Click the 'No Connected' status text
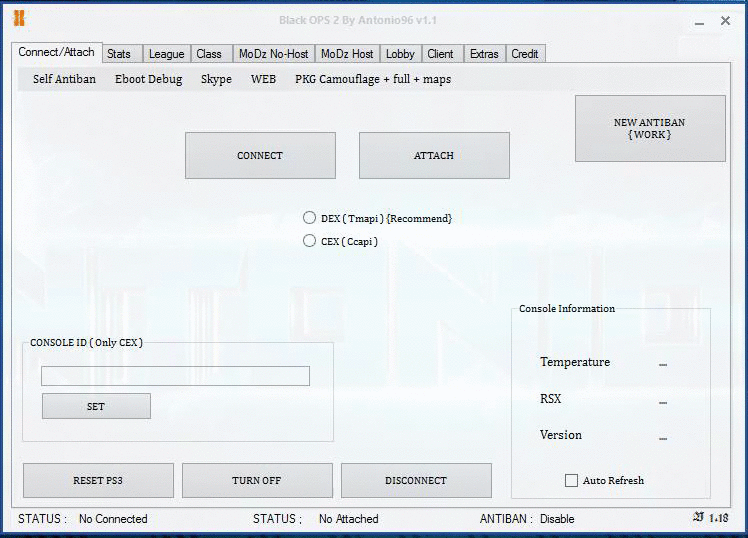The width and height of the screenshot is (748, 538). (x=113, y=519)
